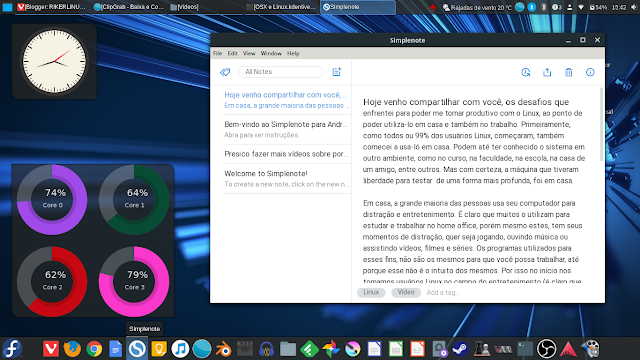Open the volume speaker tray icon
The image size is (640, 360).
[x=634, y=7]
